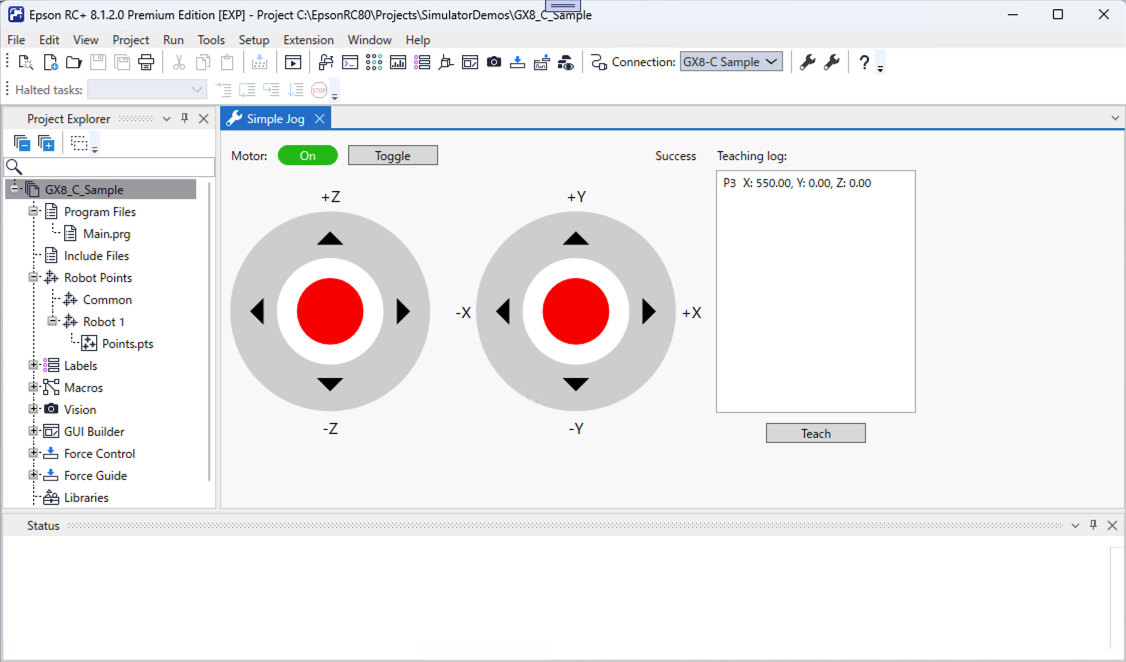Click the green Motor On indicator
This screenshot has width=1126, height=662.
tap(307, 155)
